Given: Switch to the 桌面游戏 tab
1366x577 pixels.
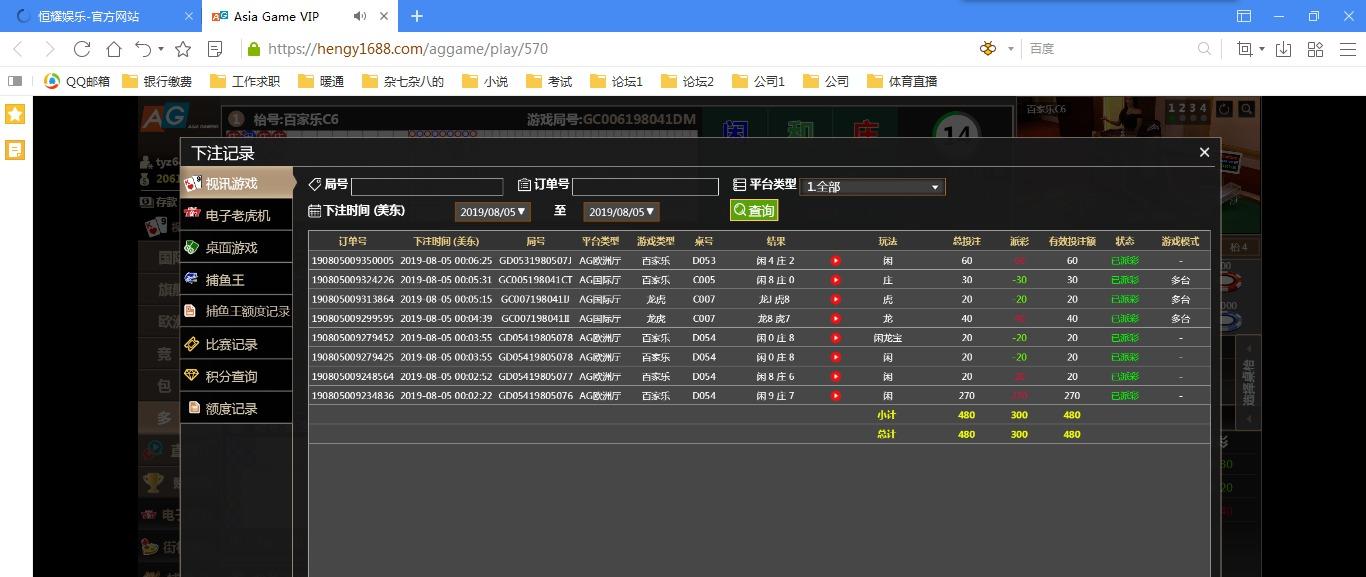Looking at the screenshot, I should click(x=236, y=247).
